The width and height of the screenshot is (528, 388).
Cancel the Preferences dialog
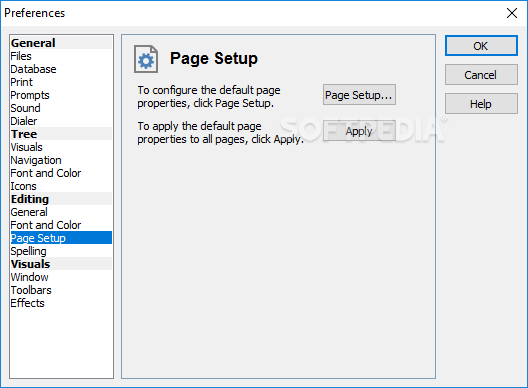[x=481, y=75]
